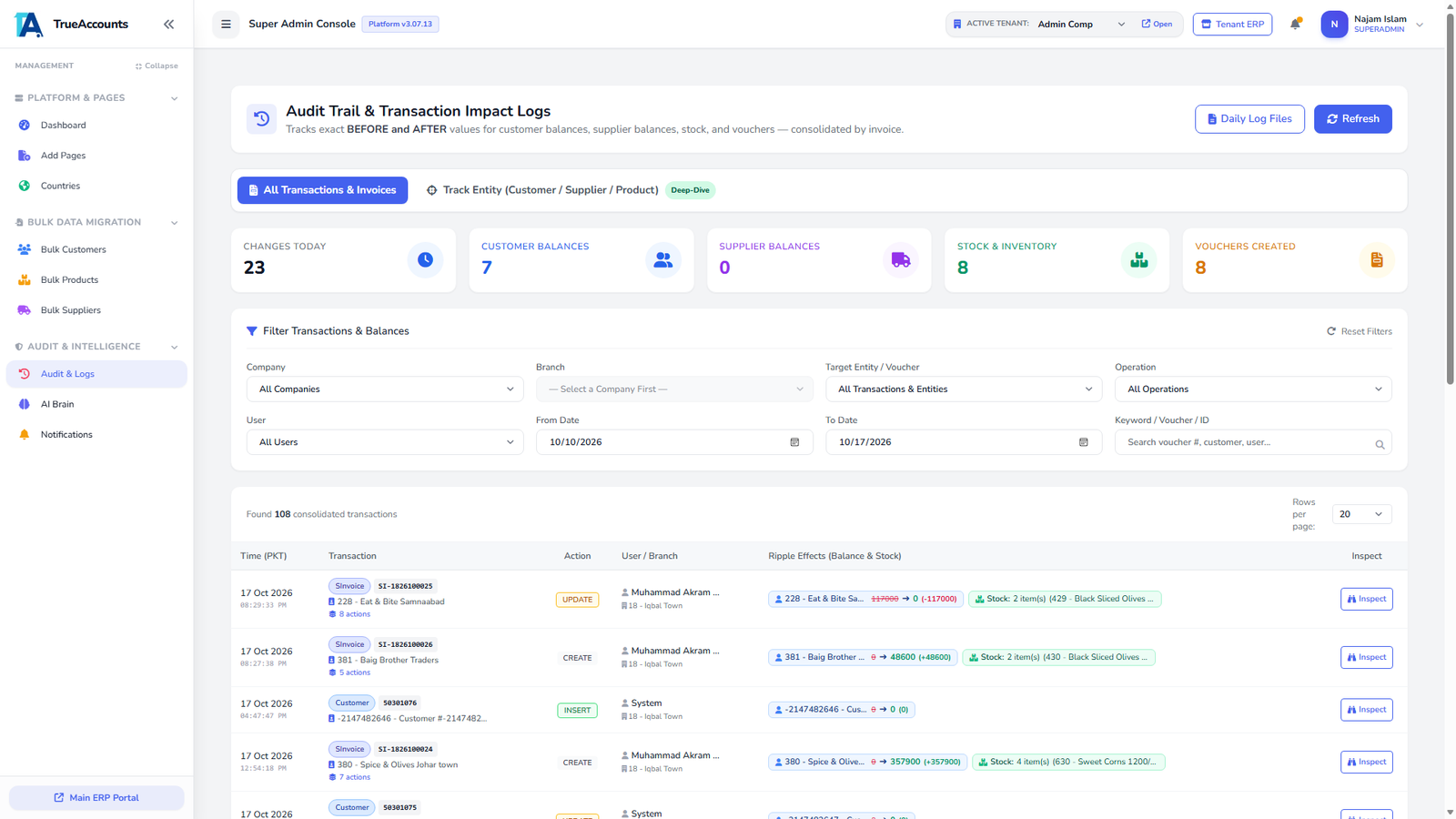Click the TrueAccounts logo
Viewport: 1456px width, 819px height.
(29, 25)
